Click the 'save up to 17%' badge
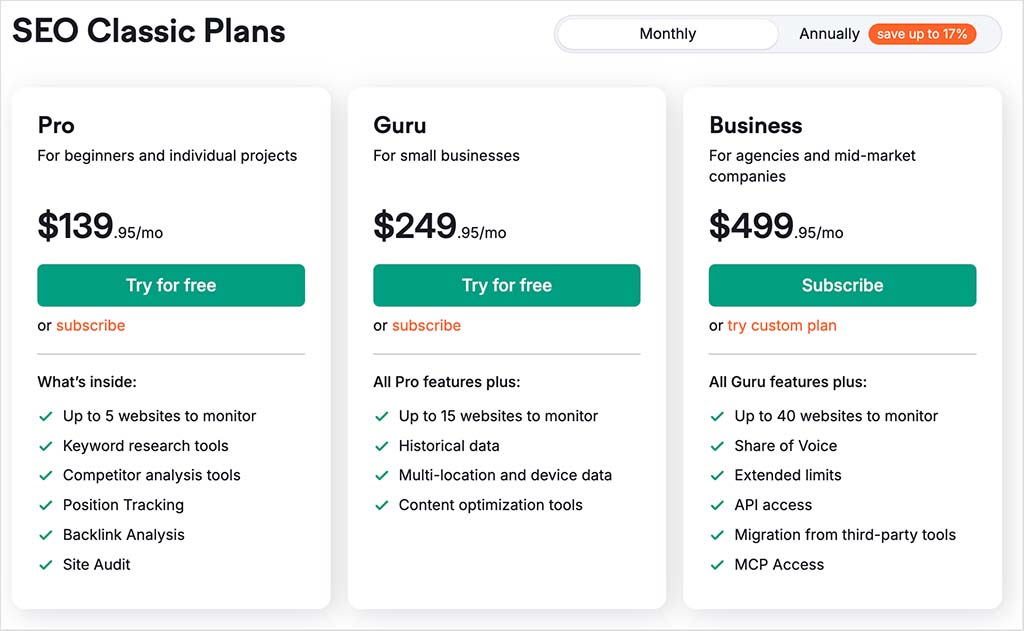This screenshot has width=1024, height=631. click(x=921, y=34)
